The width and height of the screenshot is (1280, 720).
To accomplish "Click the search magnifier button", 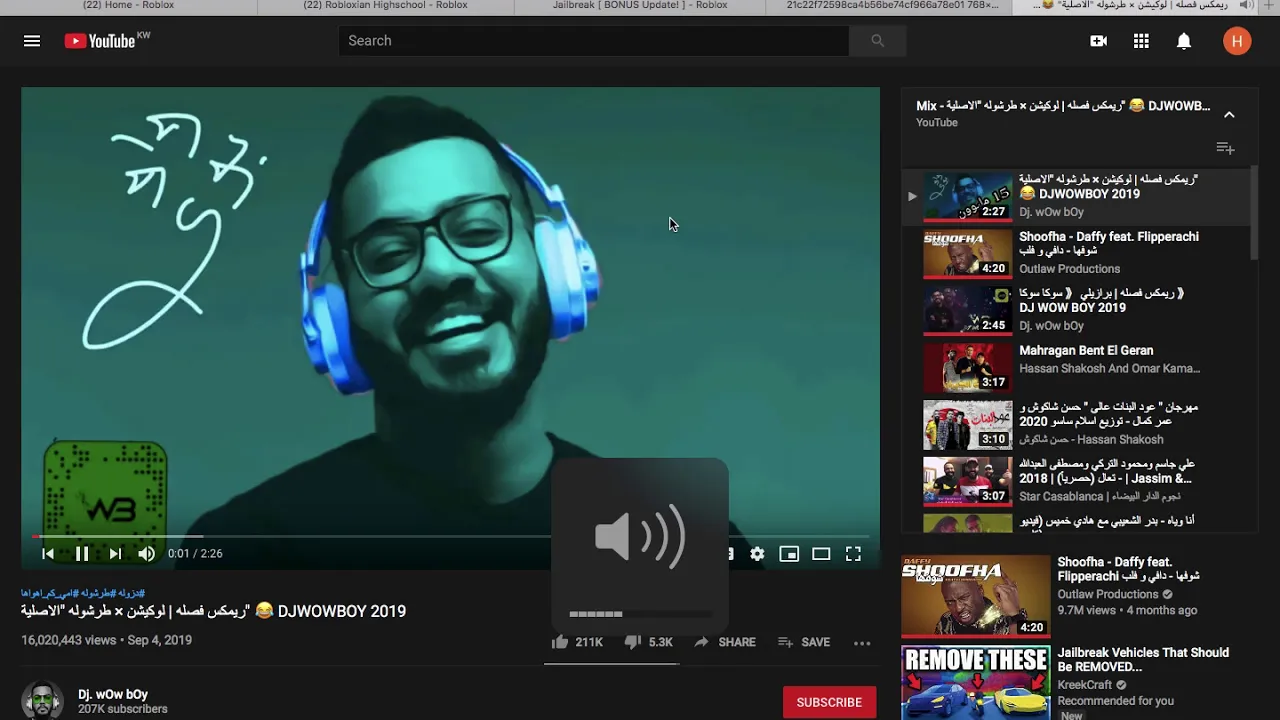I will click(877, 41).
